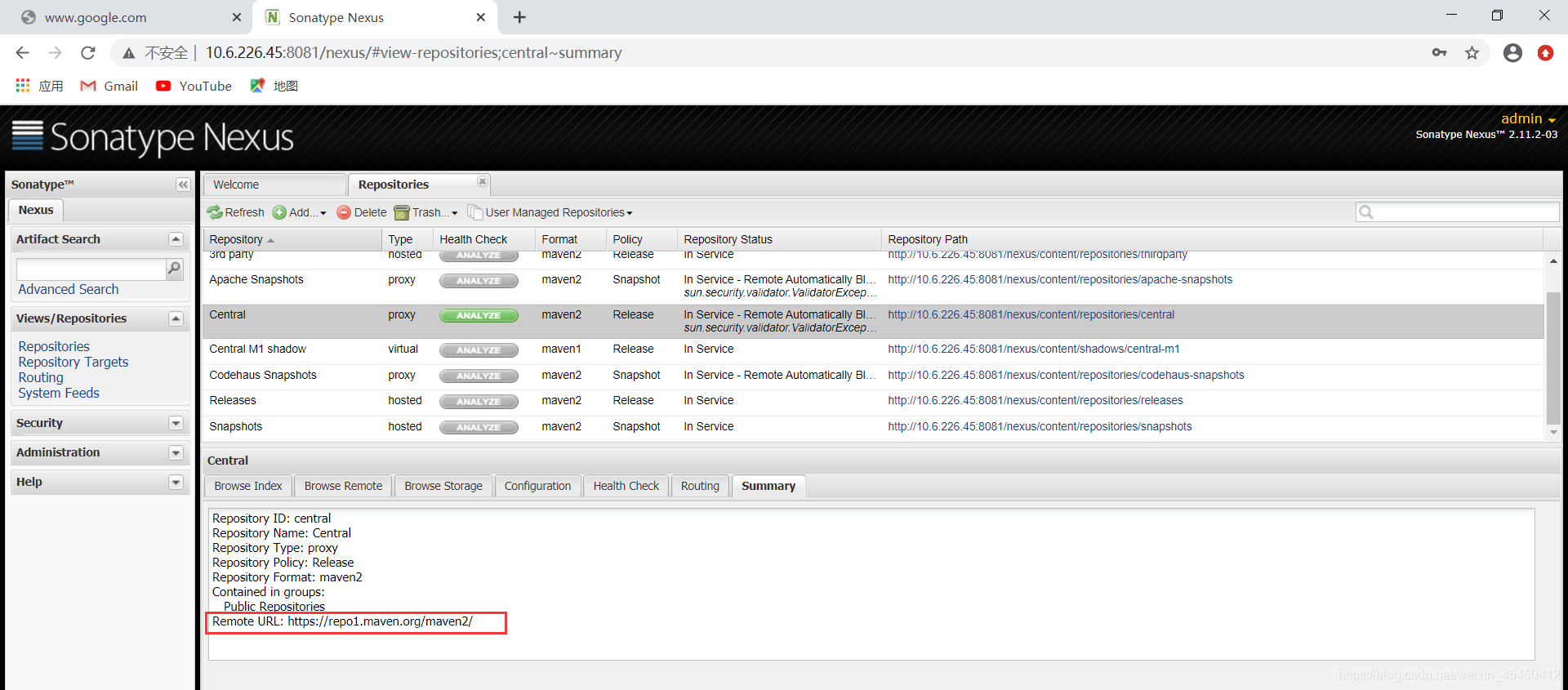Switch to Browse Remote tab

[343, 486]
